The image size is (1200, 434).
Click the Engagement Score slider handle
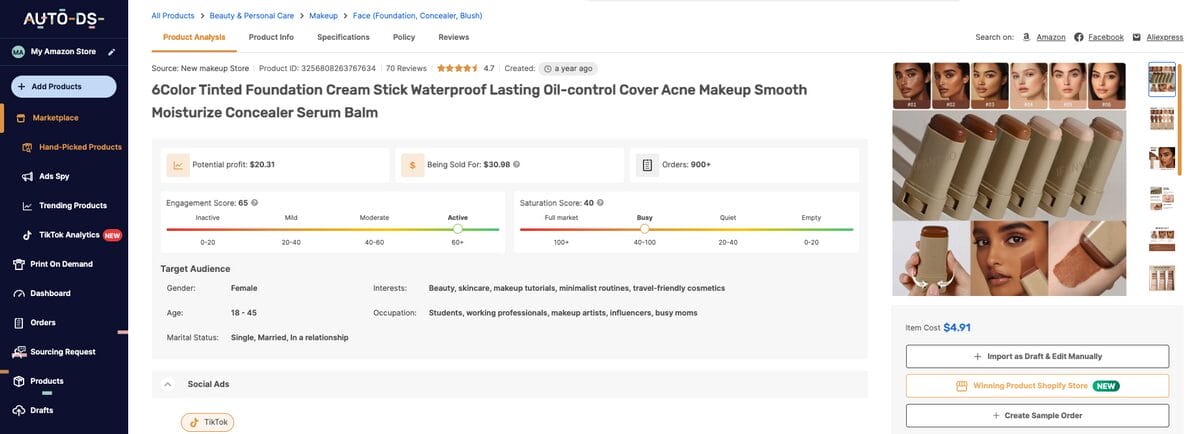pyautogui.click(x=458, y=229)
